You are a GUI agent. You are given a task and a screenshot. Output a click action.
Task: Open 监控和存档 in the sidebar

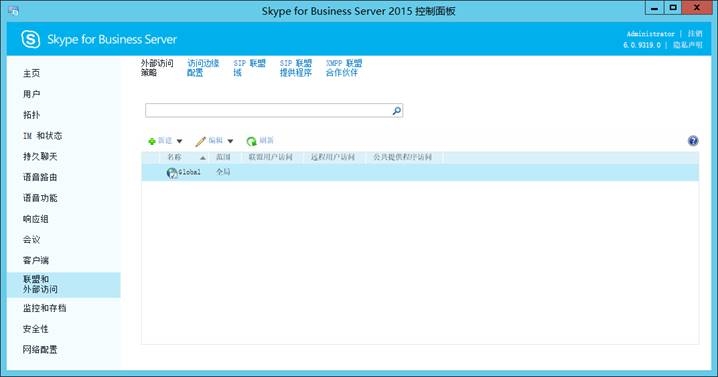[x=44, y=308]
